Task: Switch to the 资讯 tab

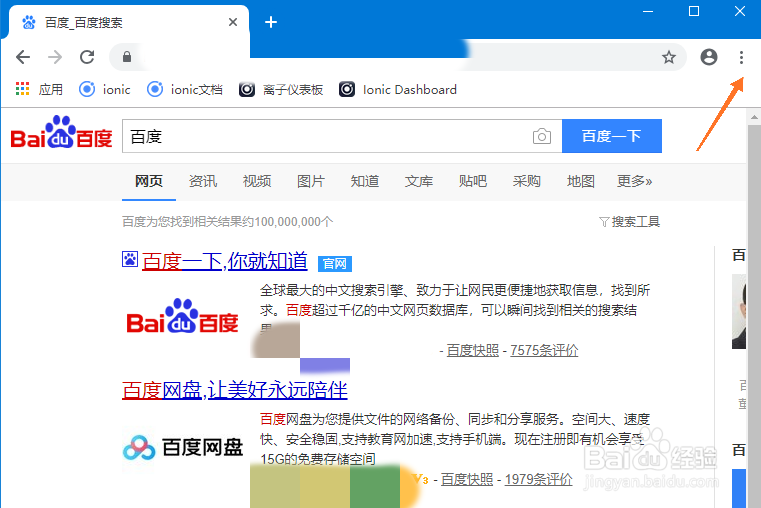Action: click(x=203, y=181)
